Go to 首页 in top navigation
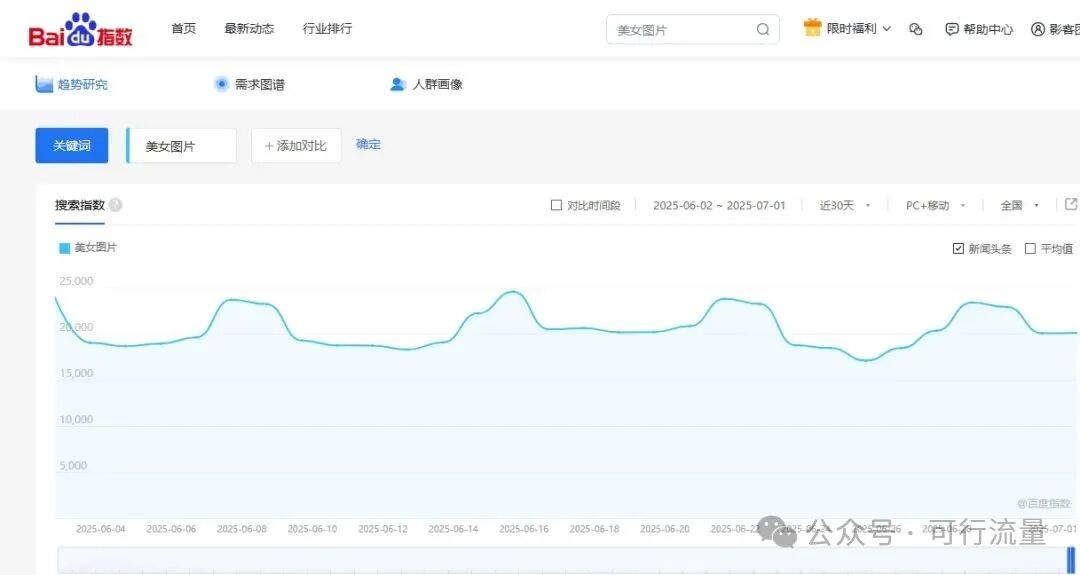The image size is (1080, 575). coord(183,29)
